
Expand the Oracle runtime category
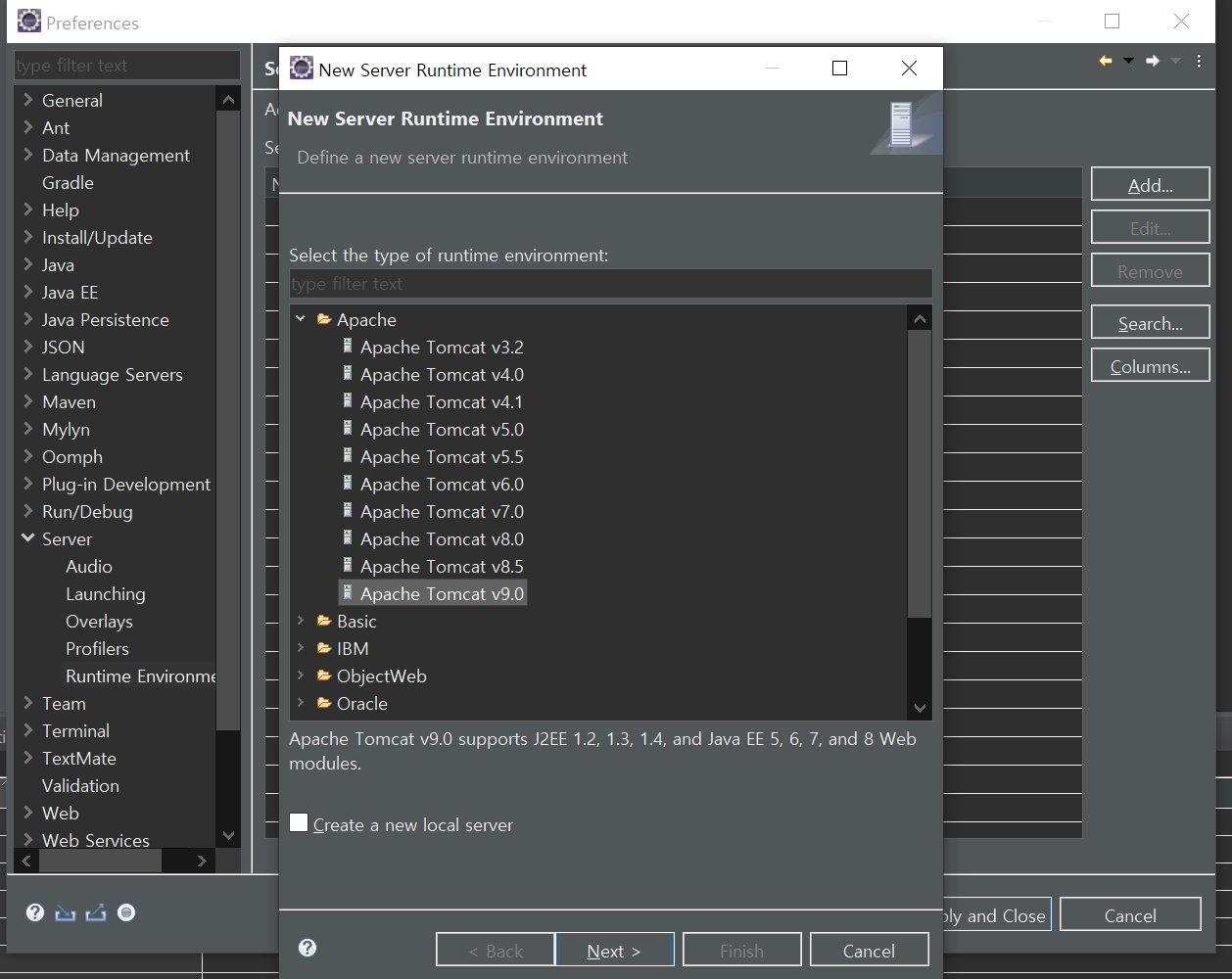(x=301, y=703)
